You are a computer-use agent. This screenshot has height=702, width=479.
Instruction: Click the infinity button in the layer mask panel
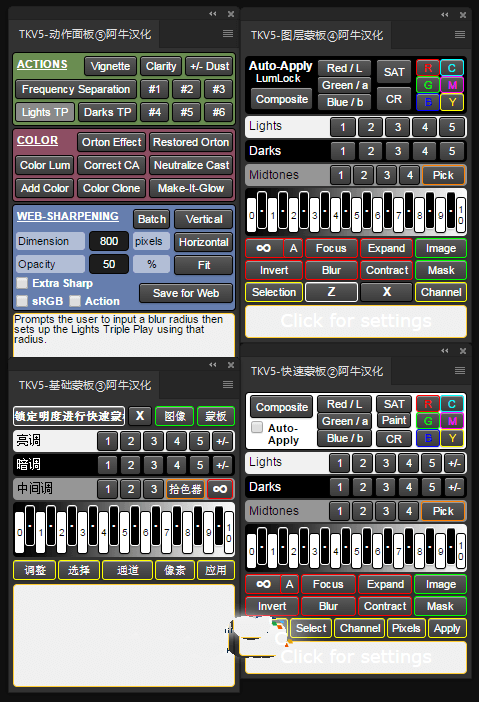tap(264, 248)
